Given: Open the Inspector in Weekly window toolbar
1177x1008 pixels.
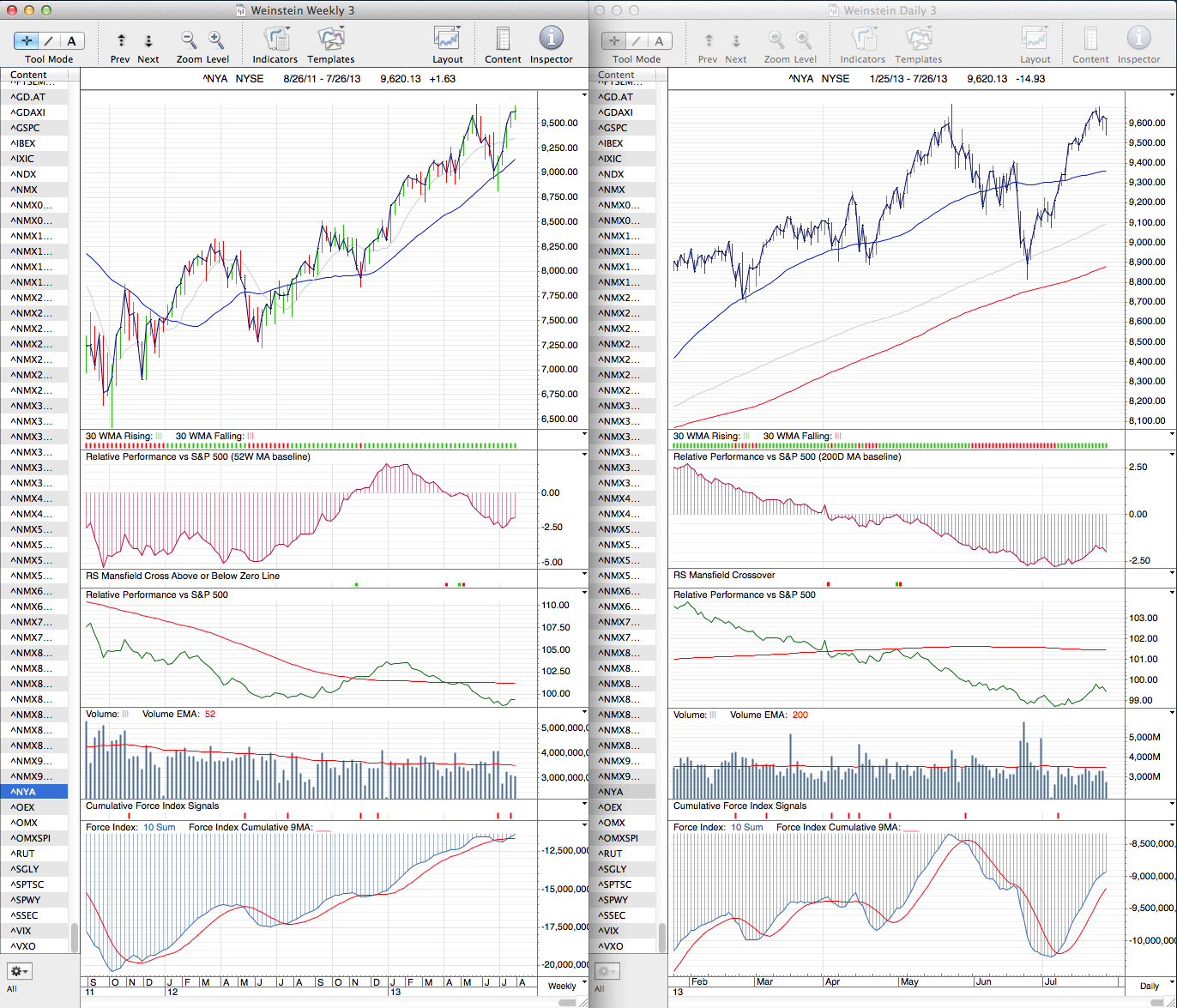Looking at the screenshot, I should point(551,40).
